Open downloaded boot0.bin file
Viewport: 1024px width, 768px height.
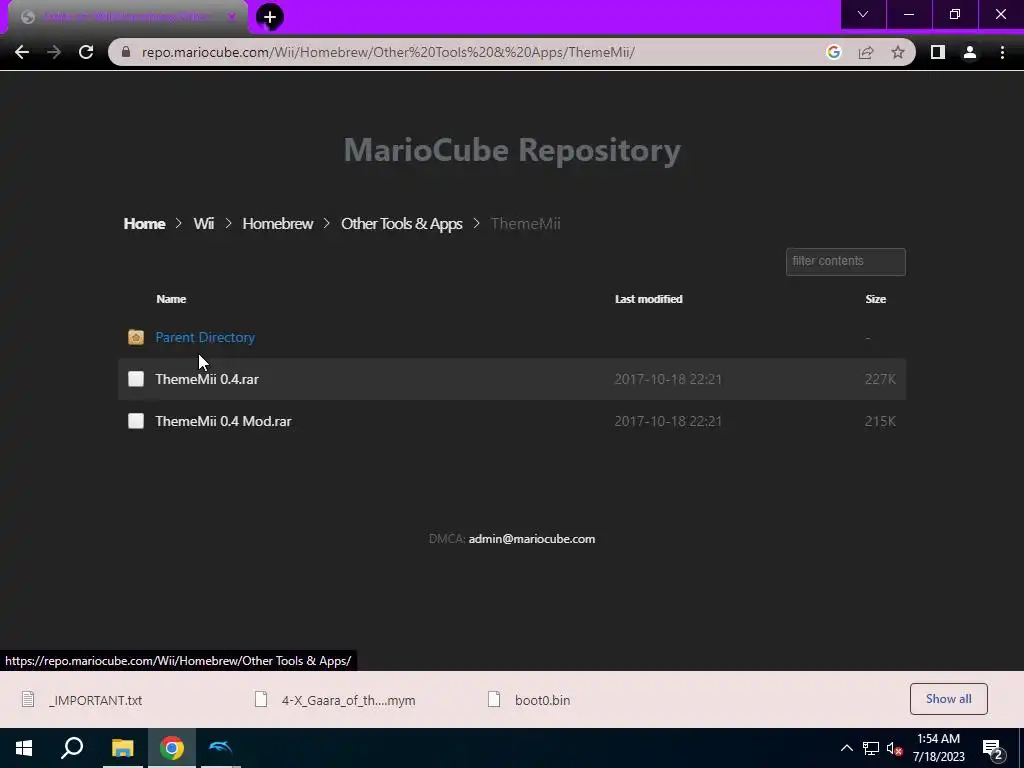click(x=542, y=700)
